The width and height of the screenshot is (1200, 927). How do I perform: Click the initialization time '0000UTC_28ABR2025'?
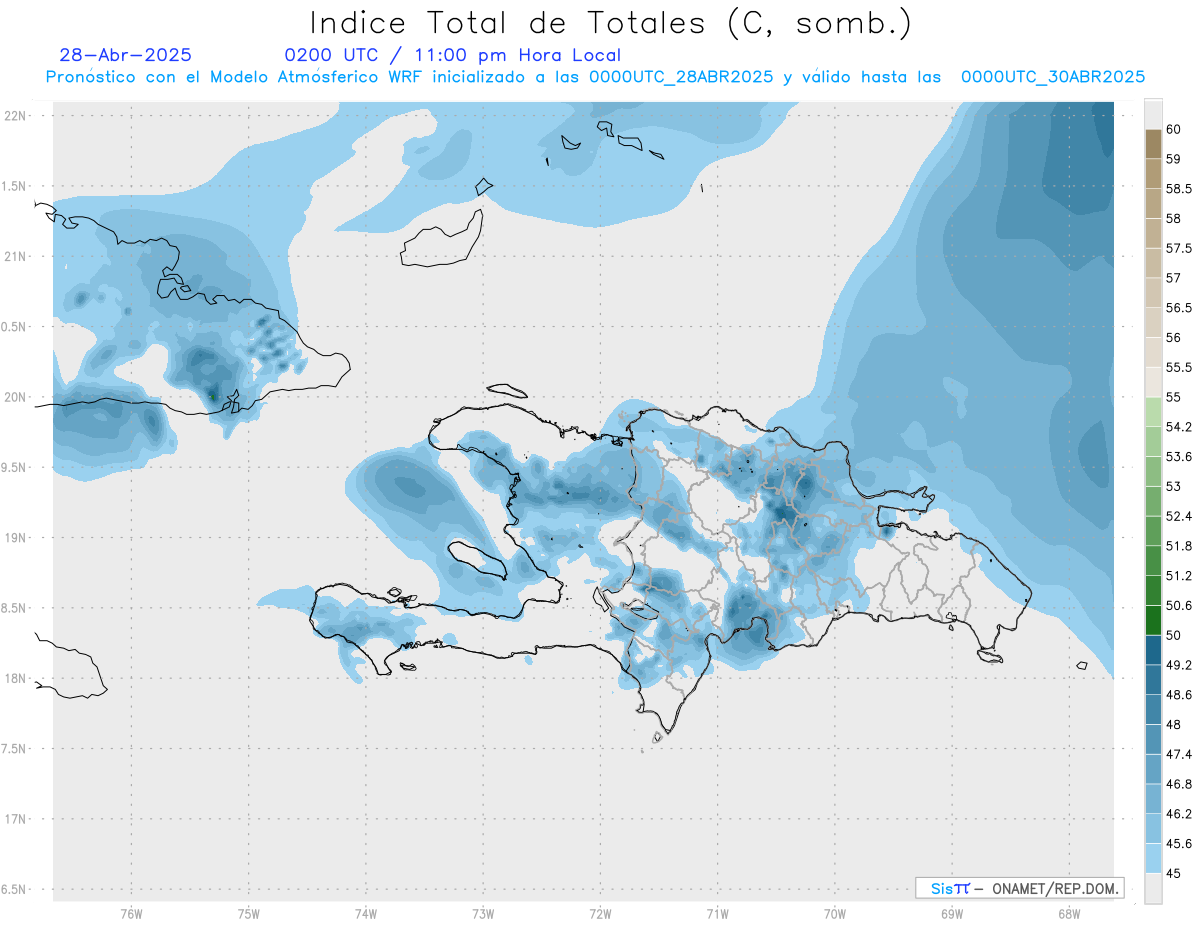point(680,76)
